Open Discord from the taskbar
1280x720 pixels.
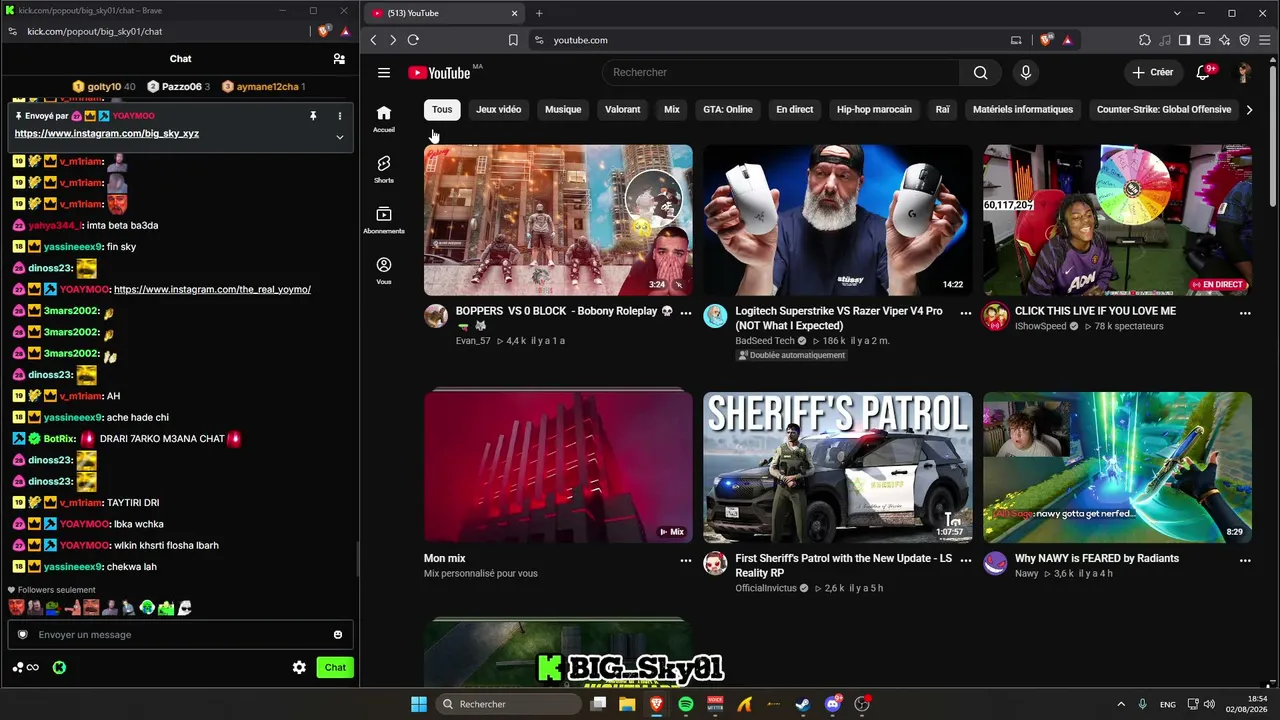tap(833, 704)
